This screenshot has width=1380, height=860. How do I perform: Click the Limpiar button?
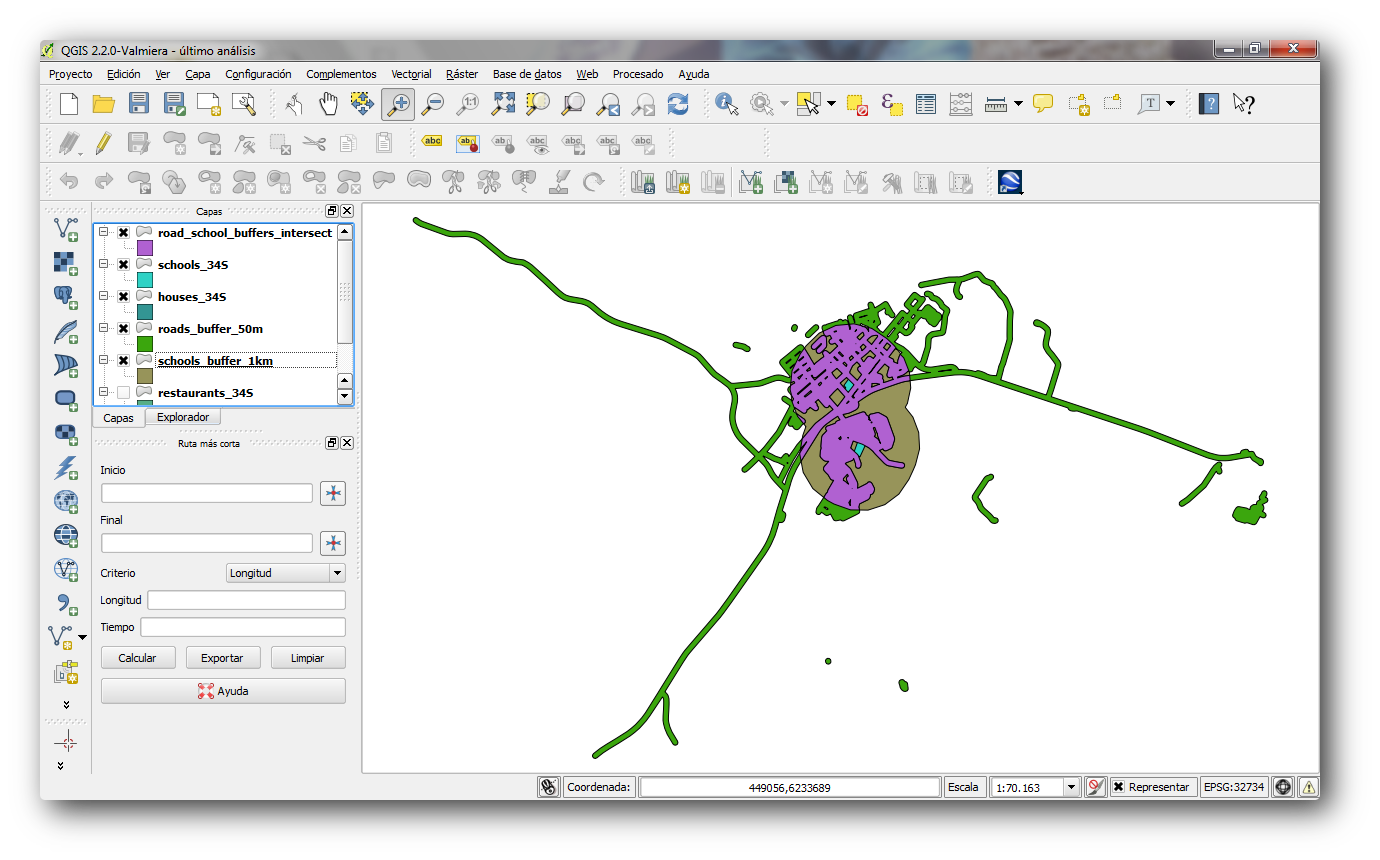point(308,658)
